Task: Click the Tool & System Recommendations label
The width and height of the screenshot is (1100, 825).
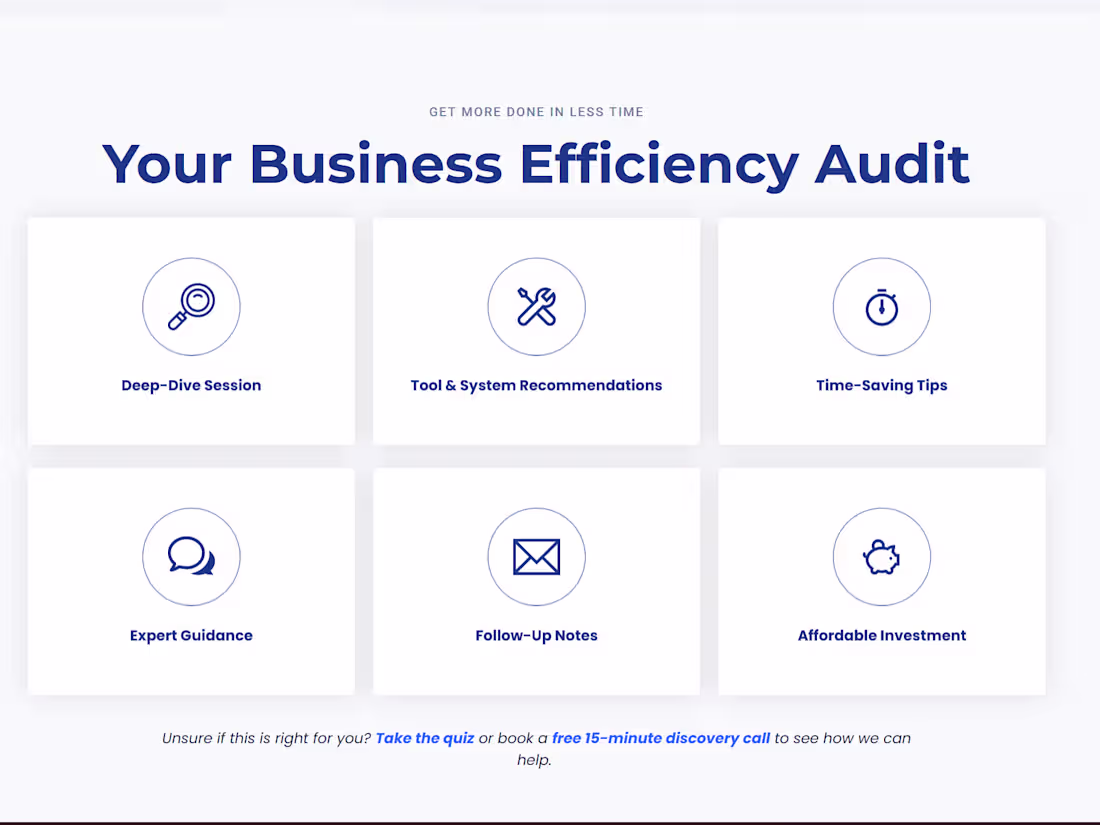Action: 536,385
